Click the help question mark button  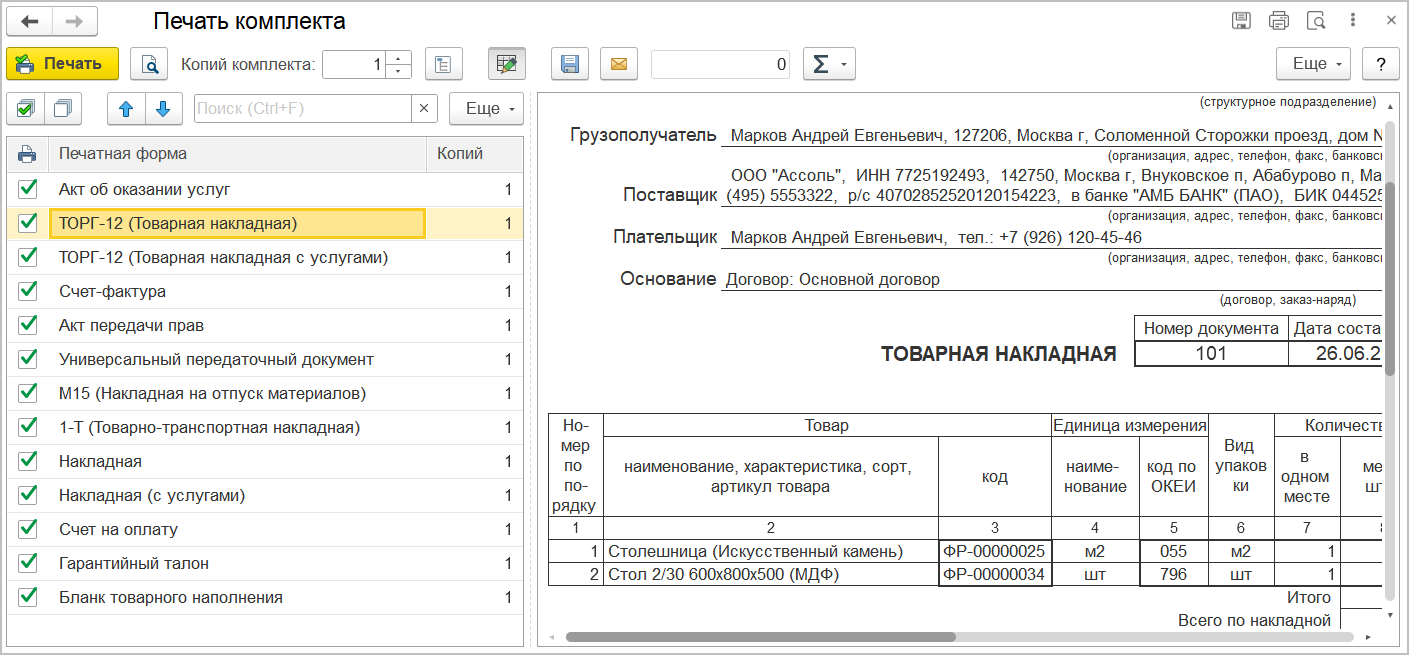point(1381,64)
